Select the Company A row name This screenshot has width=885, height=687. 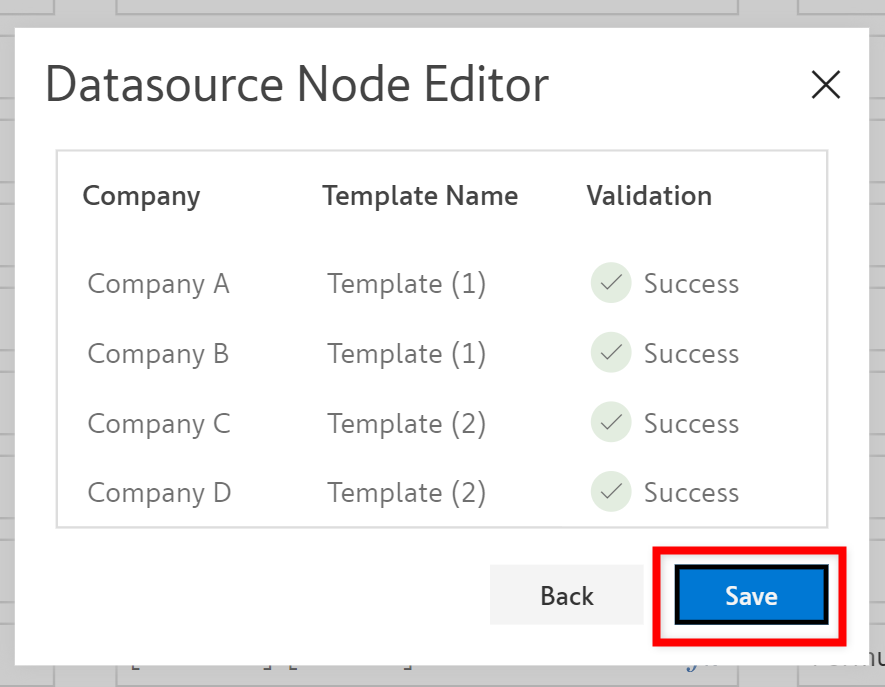(158, 284)
